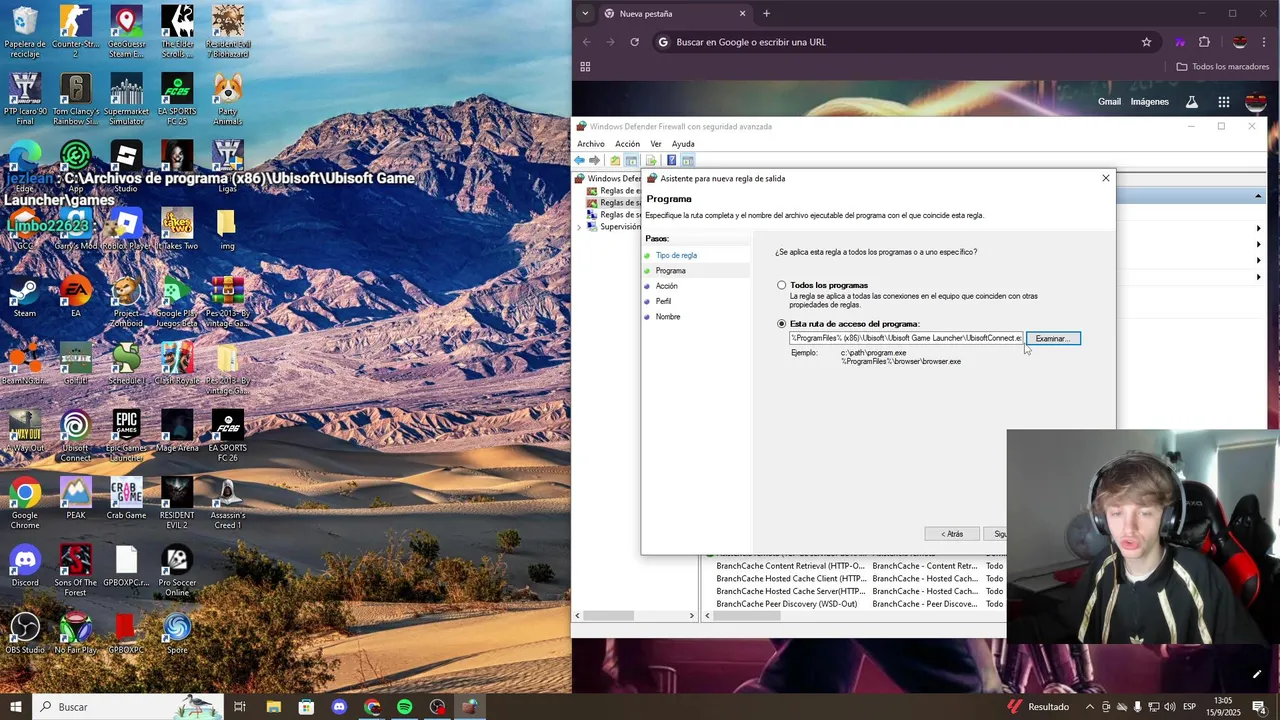Image resolution: width=1280 pixels, height=720 pixels.
Task: Open Project Zomboid desktop shortcut
Action: tap(126, 303)
